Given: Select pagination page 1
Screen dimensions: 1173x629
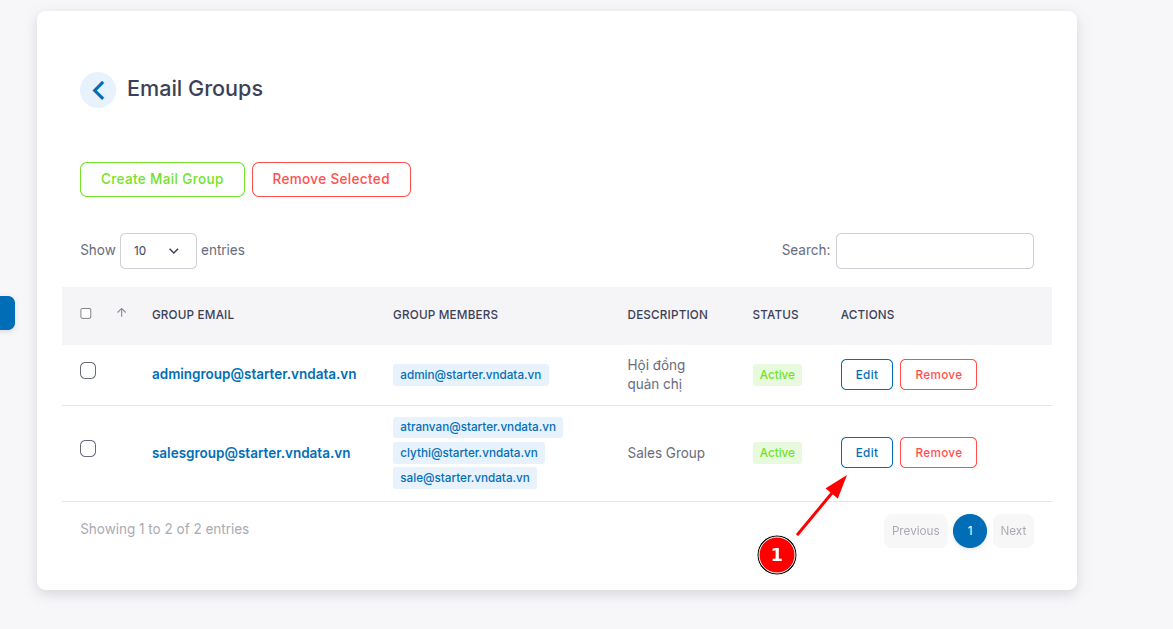Looking at the screenshot, I should 970,531.
